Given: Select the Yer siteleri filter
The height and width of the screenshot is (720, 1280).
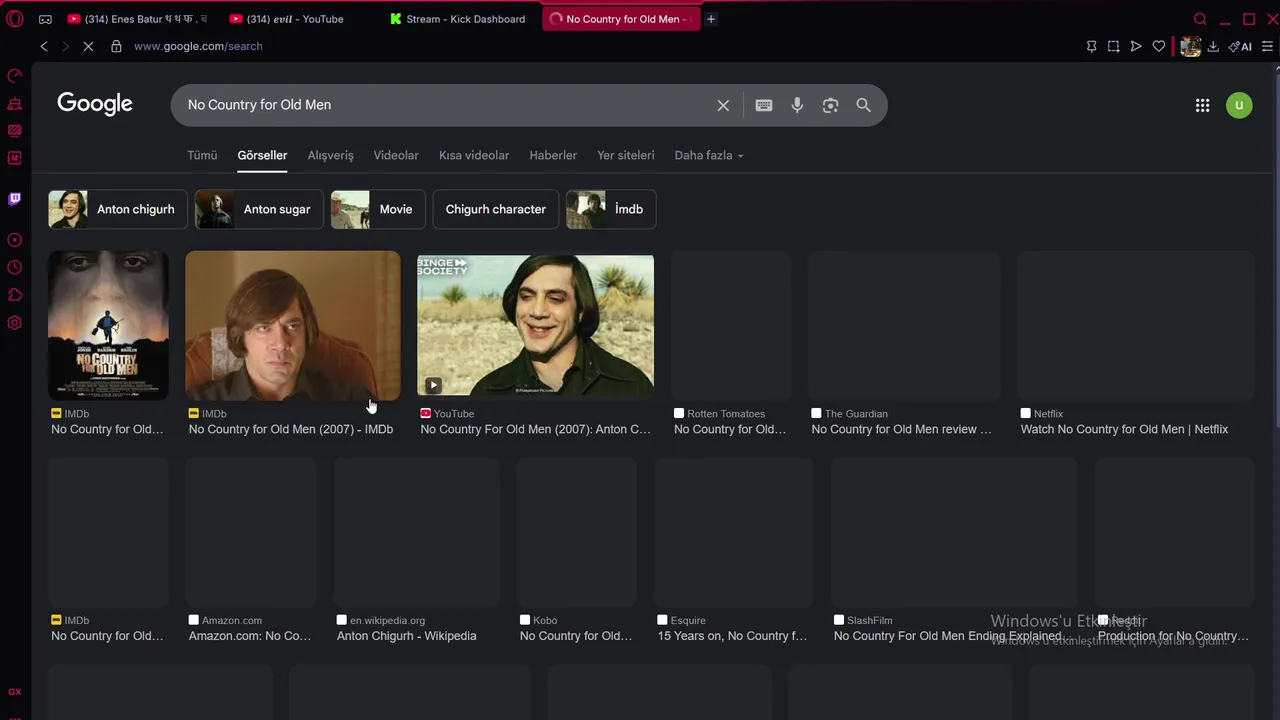Looking at the screenshot, I should 626,155.
